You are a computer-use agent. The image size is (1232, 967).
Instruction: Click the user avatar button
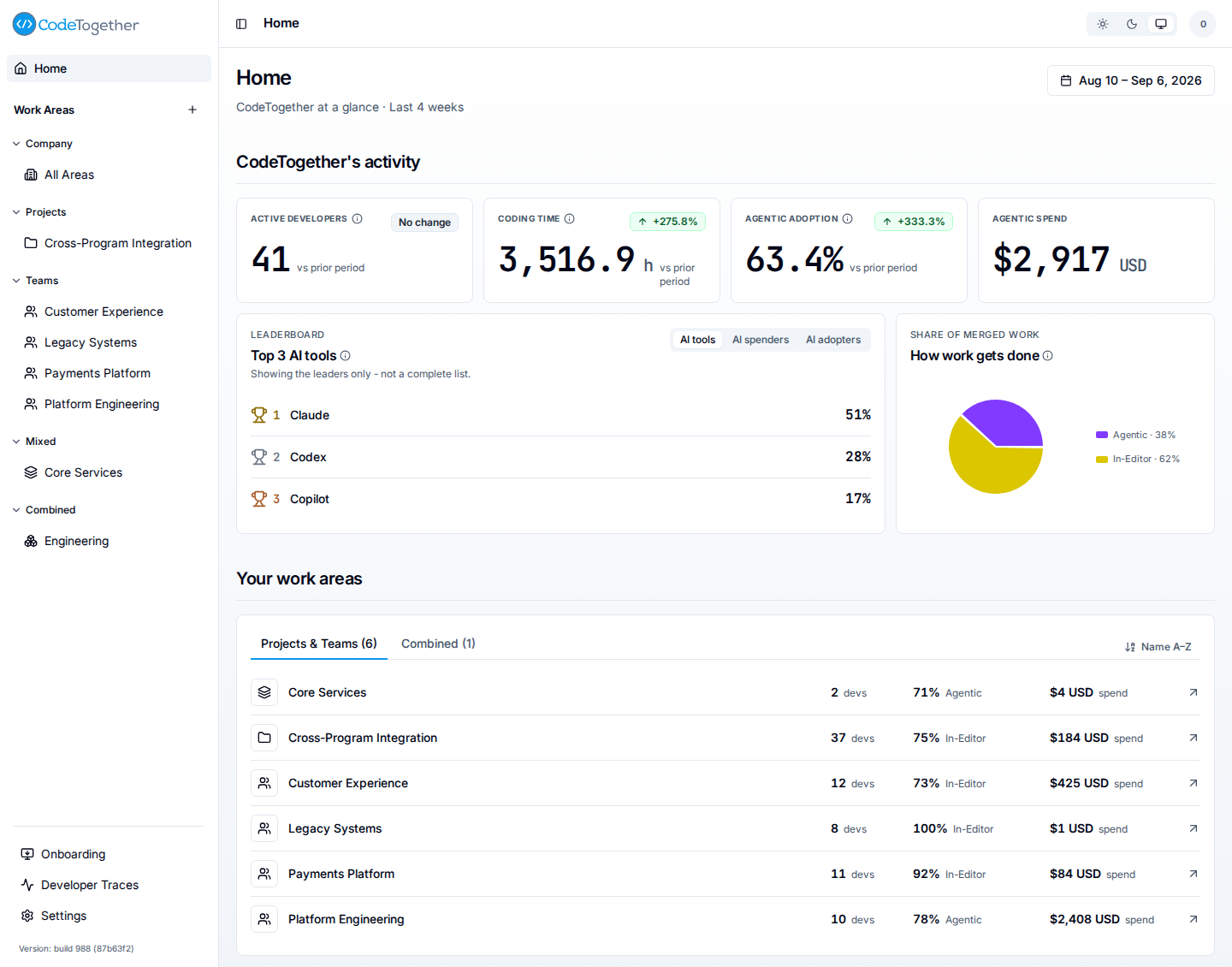pyautogui.click(x=1203, y=24)
